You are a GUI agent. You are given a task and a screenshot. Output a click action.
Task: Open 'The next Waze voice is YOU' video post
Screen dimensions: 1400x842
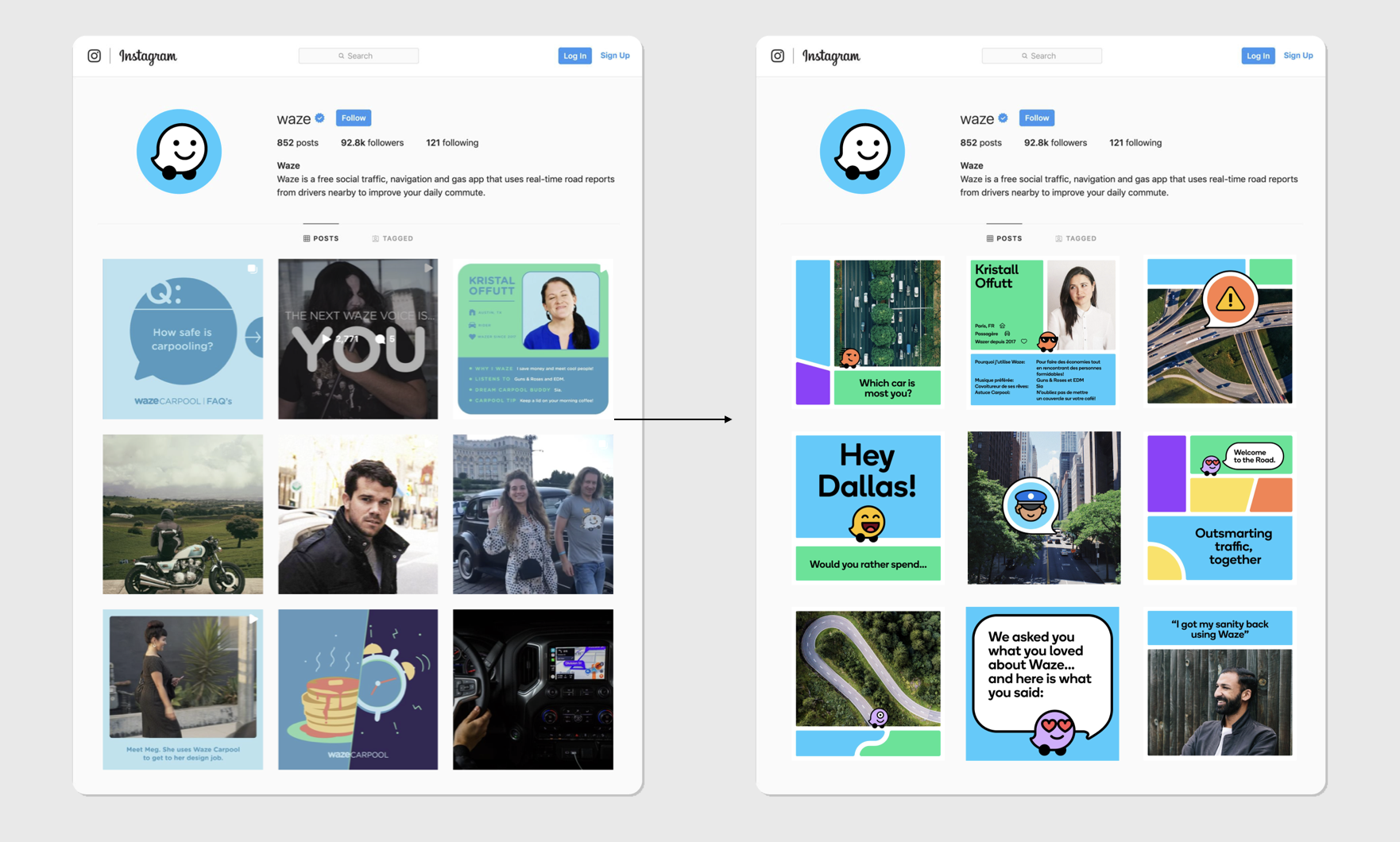358,339
